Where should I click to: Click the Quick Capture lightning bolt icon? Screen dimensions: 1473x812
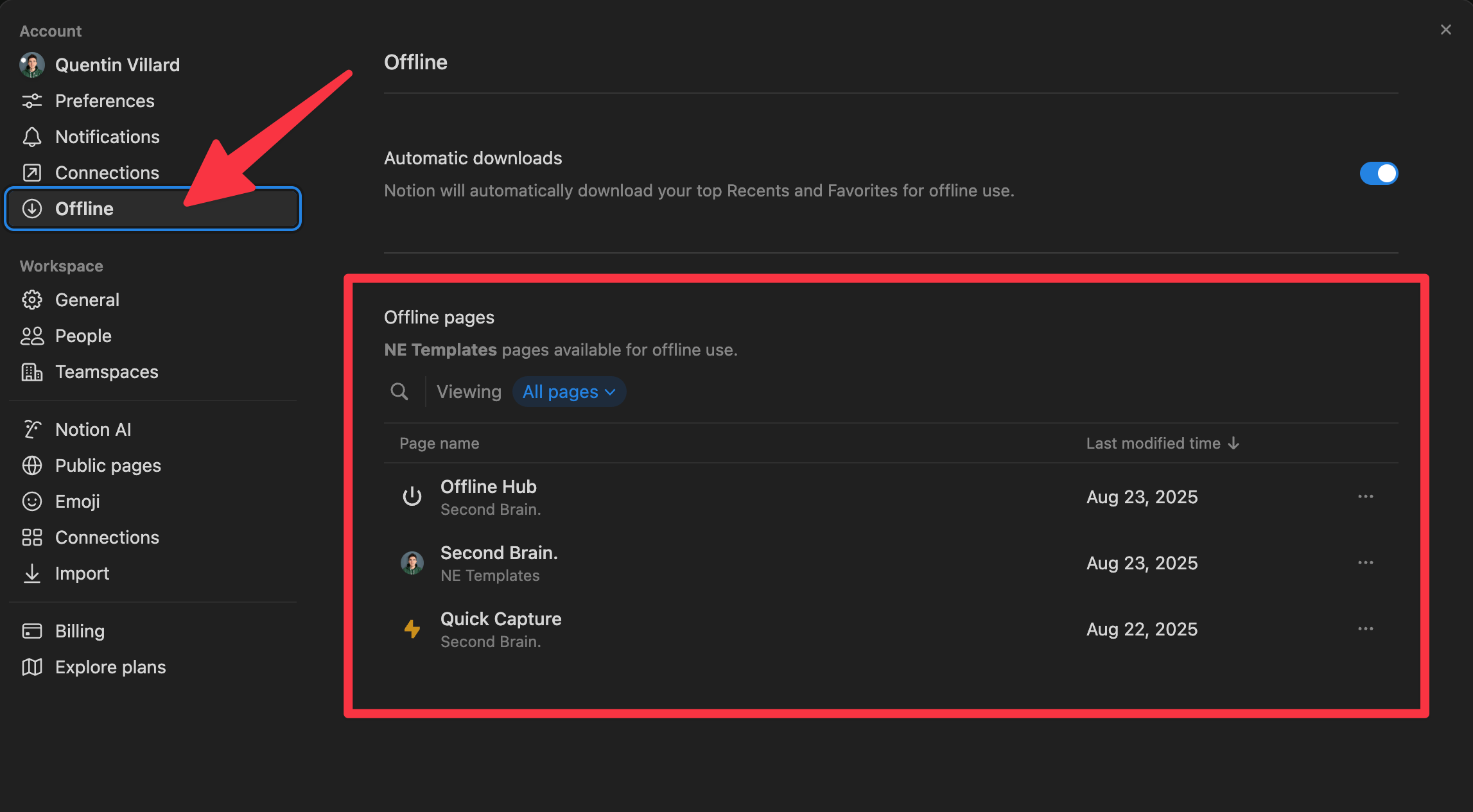click(412, 629)
